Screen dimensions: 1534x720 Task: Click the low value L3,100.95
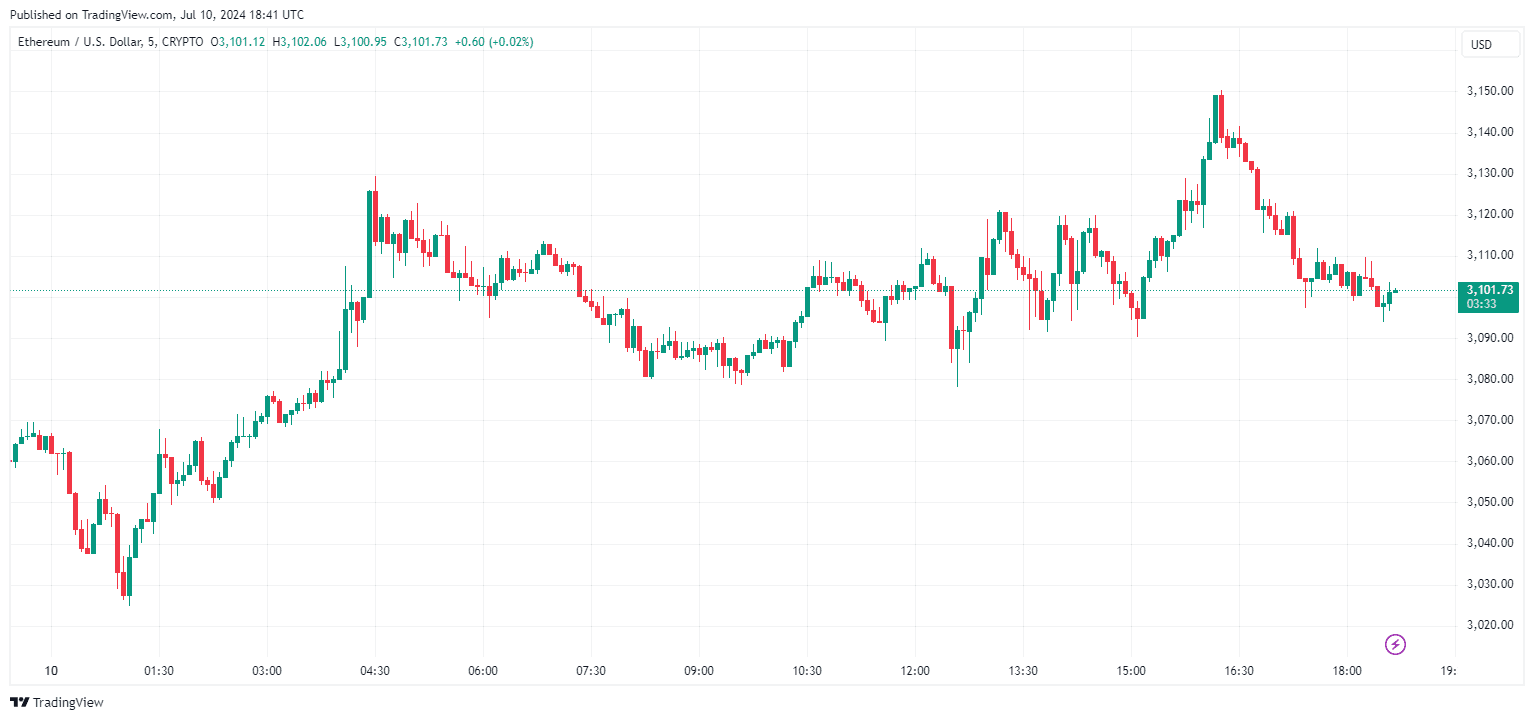360,42
